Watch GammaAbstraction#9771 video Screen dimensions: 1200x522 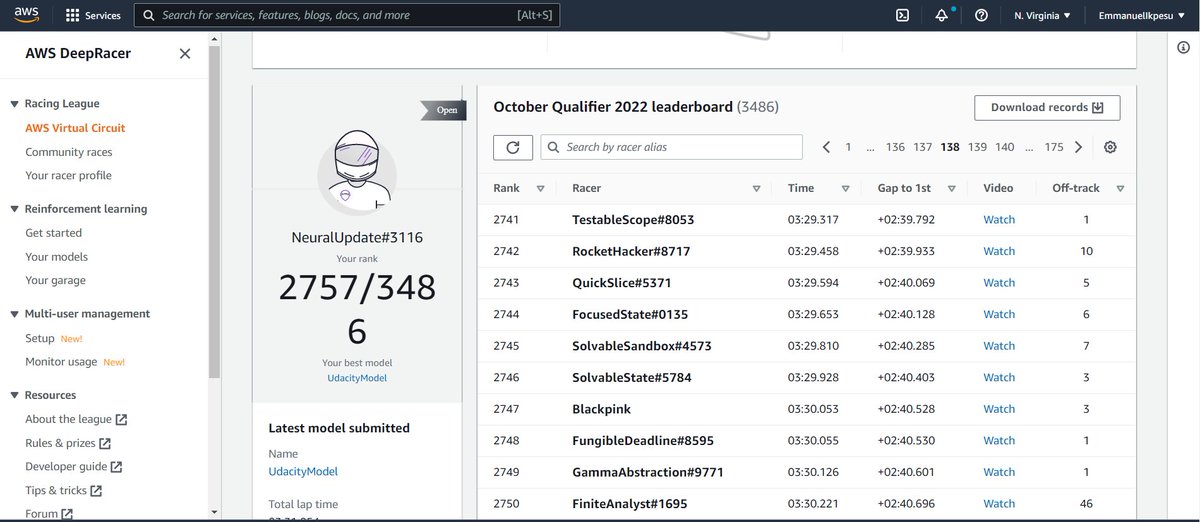[999, 472]
